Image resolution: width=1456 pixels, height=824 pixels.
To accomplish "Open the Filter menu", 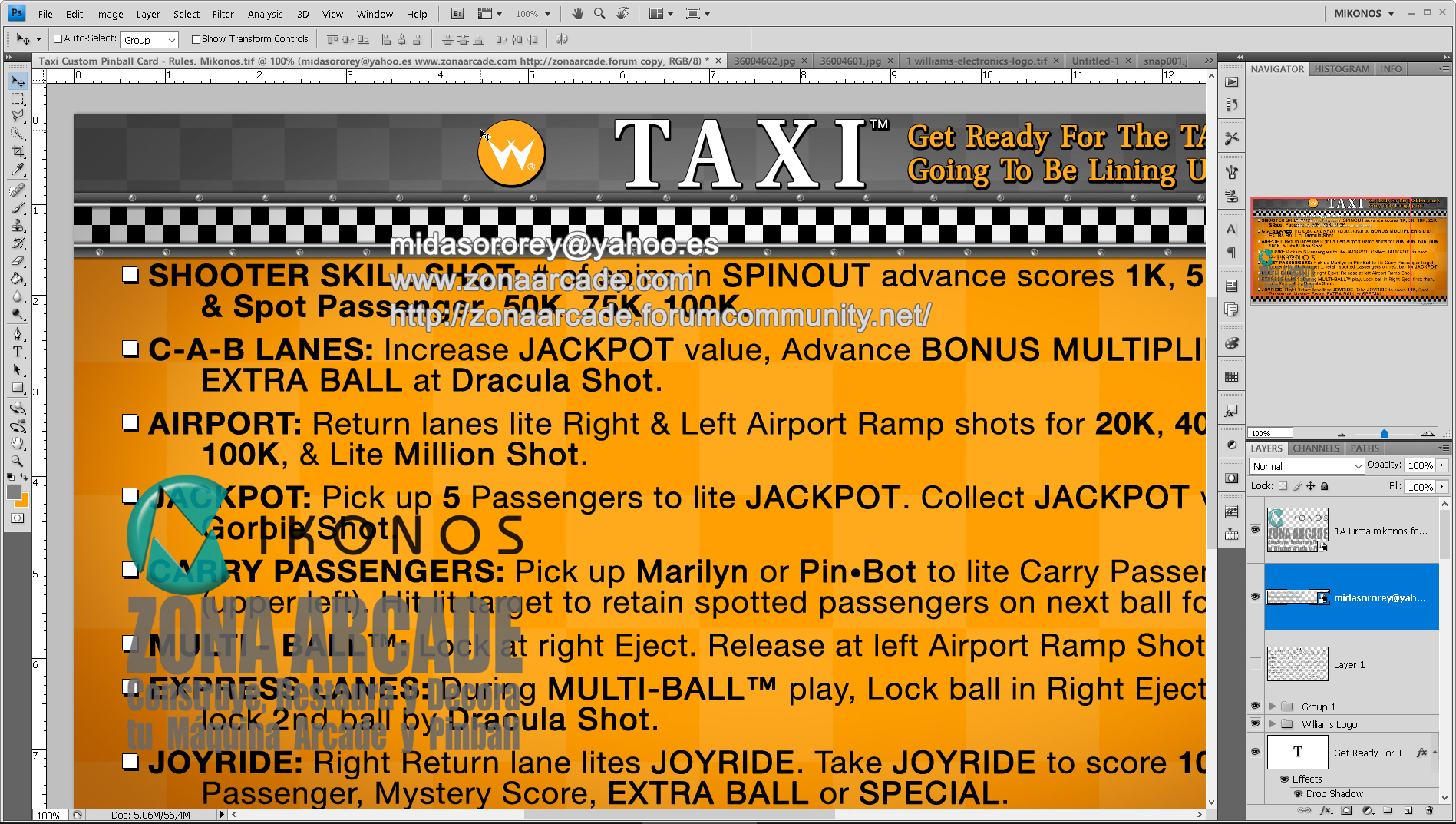I will (x=223, y=14).
